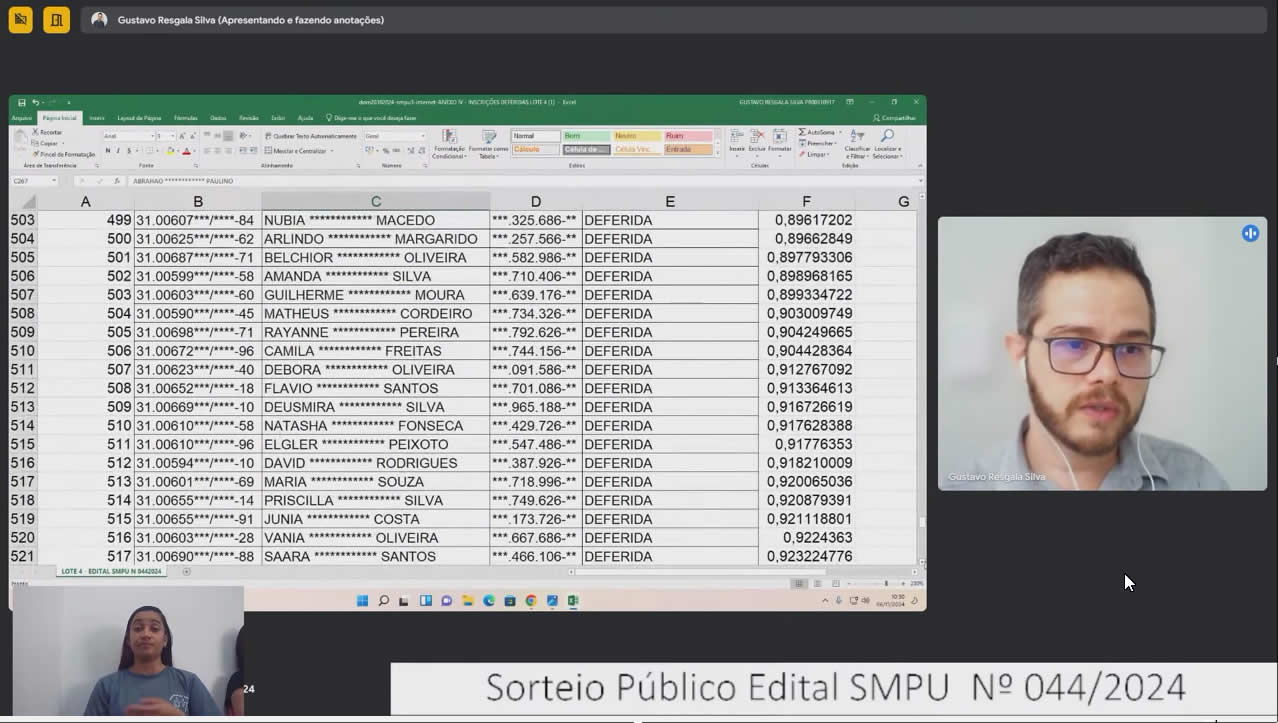Screen dimensions: 1278x723
Task: Open the Layout da Página tab
Action: coord(139,118)
